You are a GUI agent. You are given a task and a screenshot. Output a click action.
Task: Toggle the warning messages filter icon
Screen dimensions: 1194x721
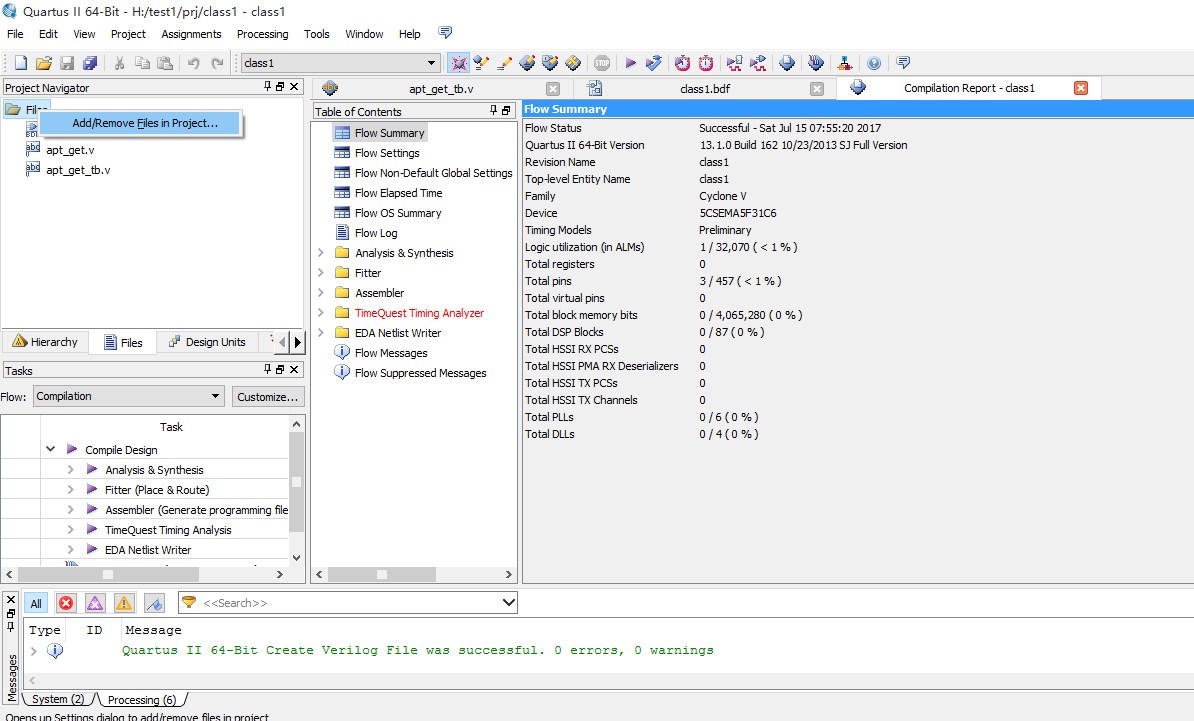pos(124,603)
